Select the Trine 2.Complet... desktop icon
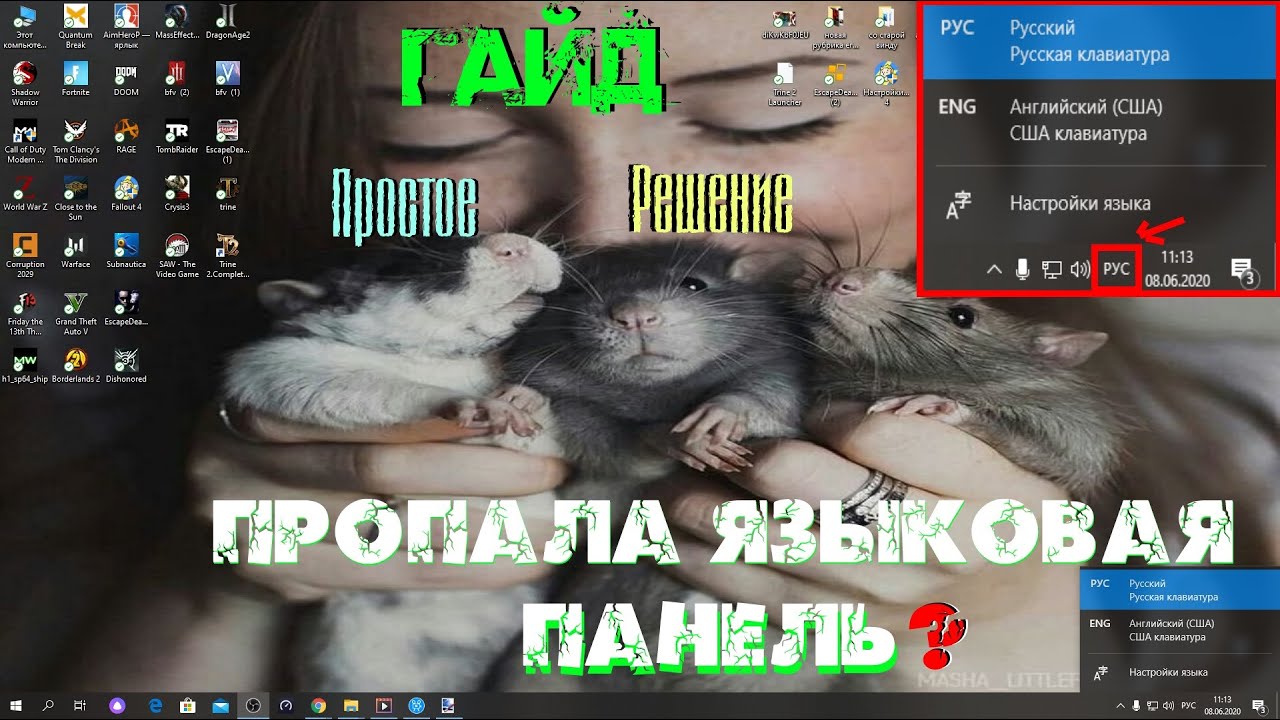This screenshot has width=1280, height=720. point(228,256)
